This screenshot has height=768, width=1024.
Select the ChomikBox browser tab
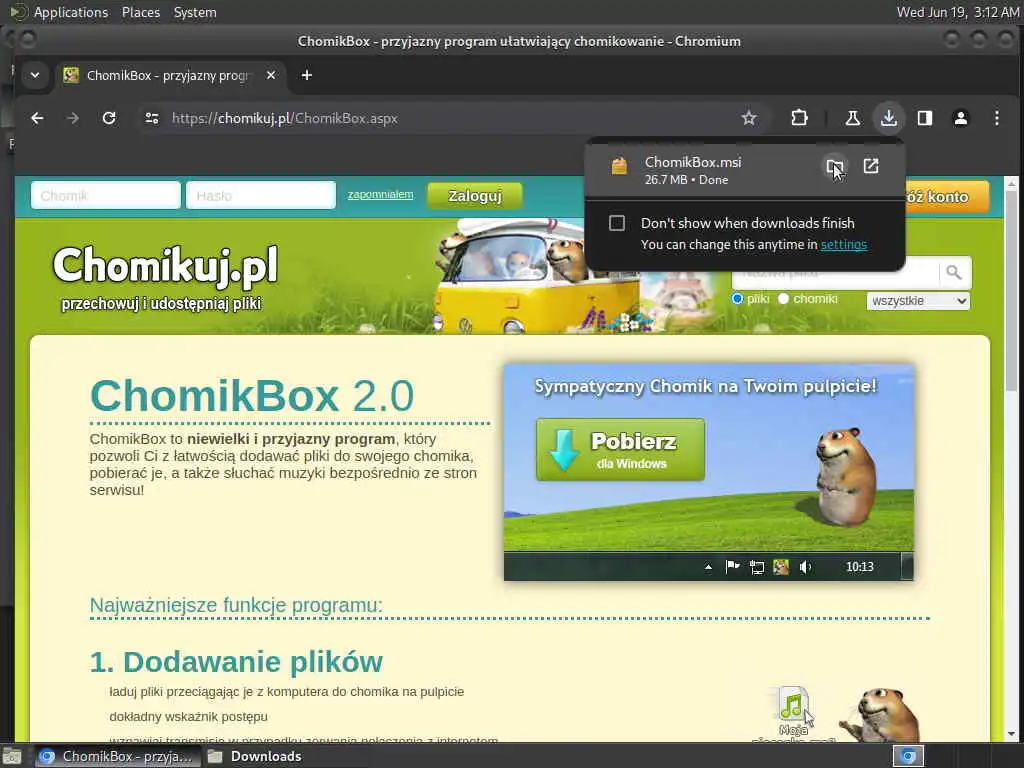pos(170,76)
